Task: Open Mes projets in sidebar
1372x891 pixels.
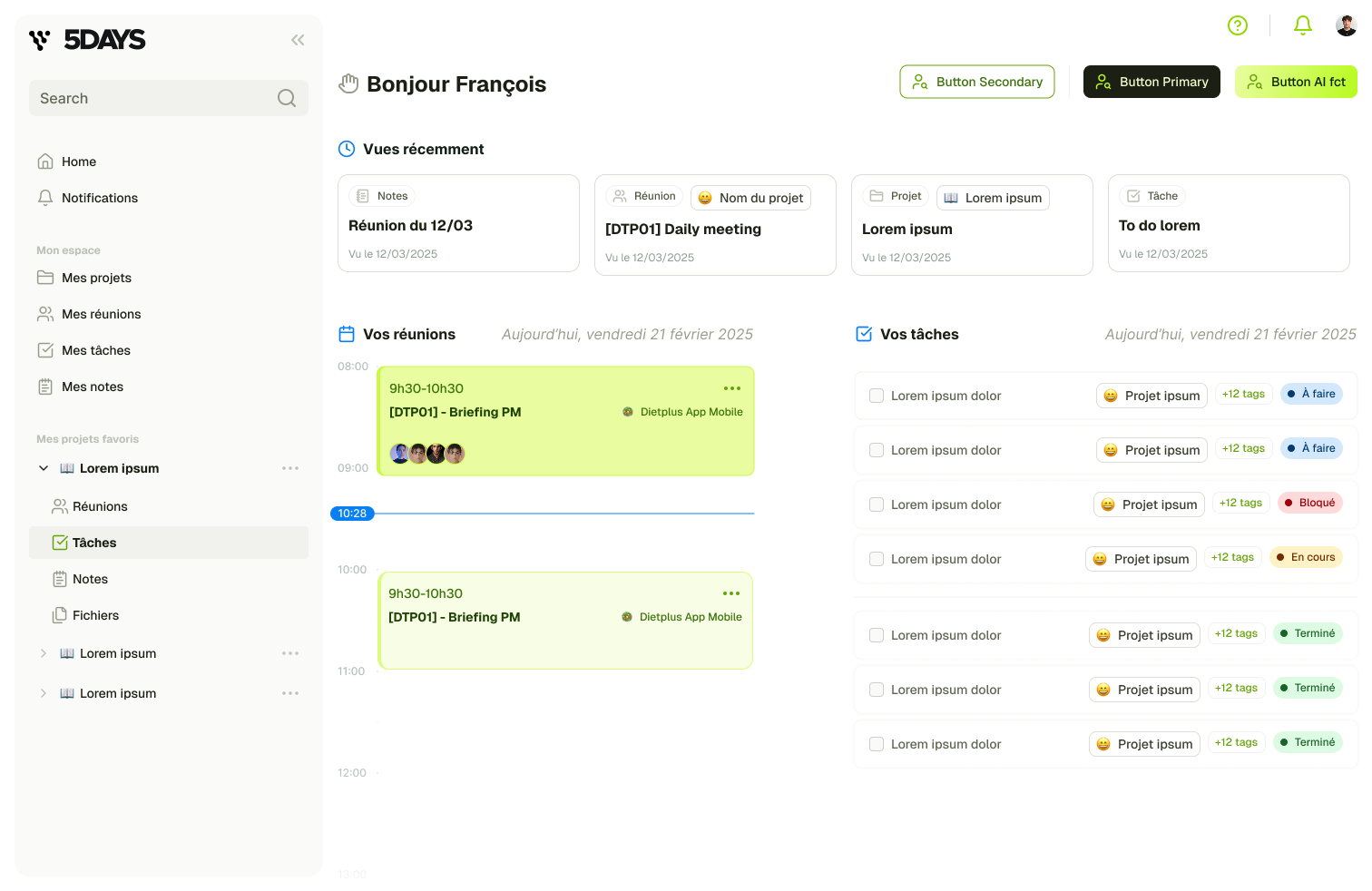Action: (169, 278)
